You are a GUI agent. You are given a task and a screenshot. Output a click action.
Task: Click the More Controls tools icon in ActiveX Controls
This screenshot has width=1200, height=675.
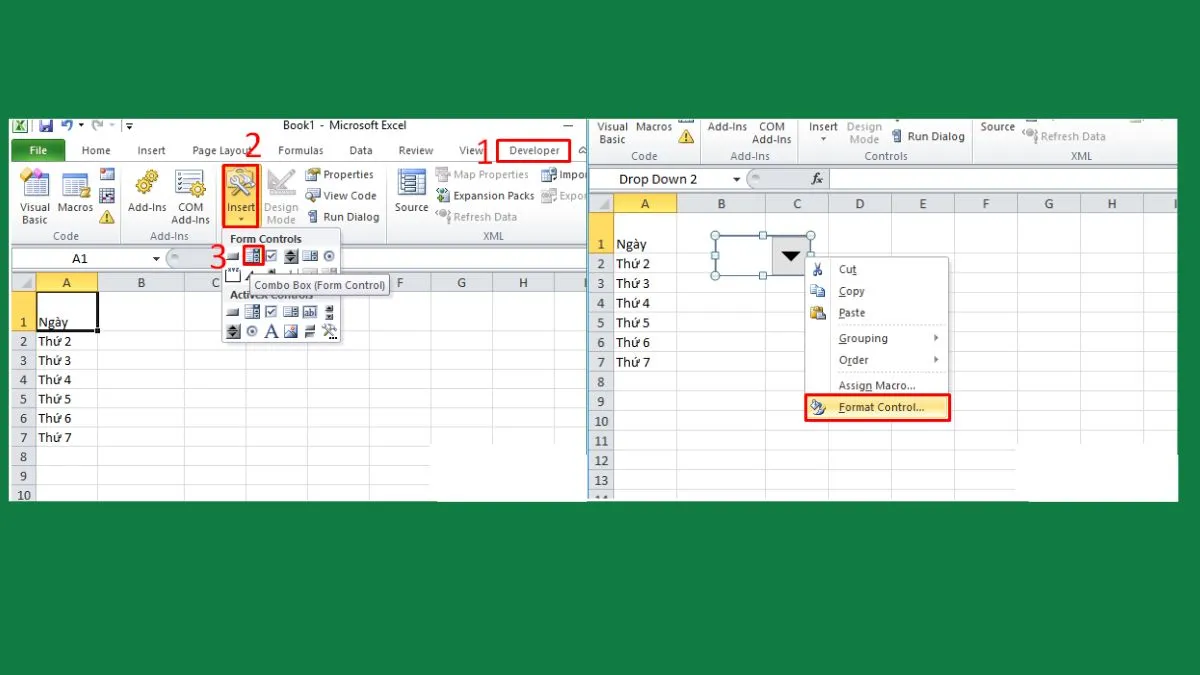pos(329,332)
